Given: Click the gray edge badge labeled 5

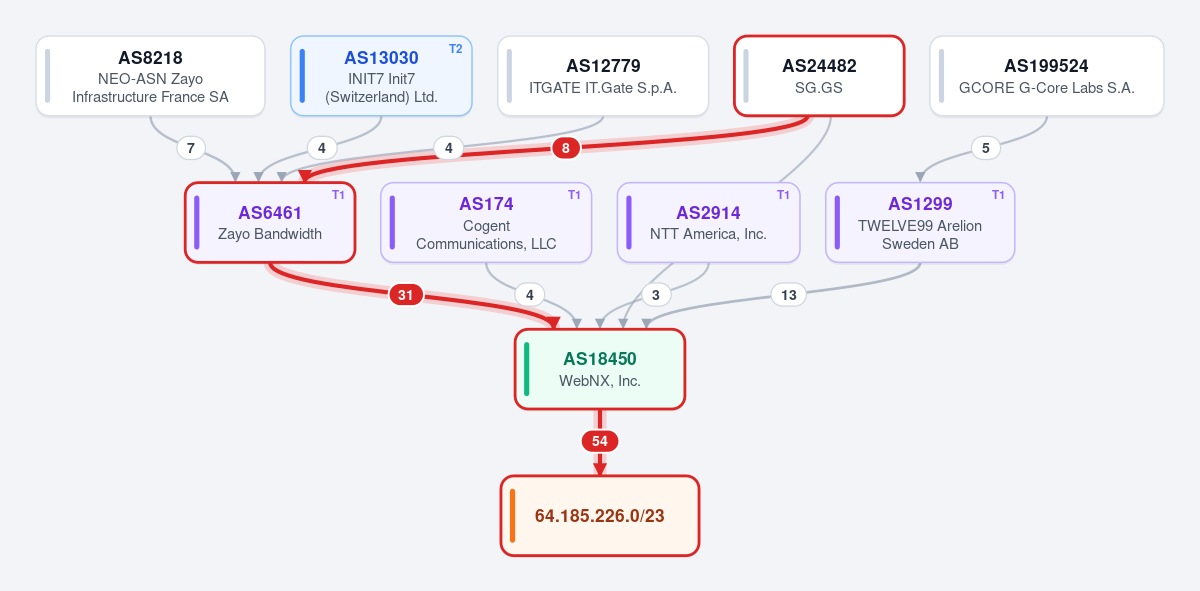Looking at the screenshot, I should 986,148.
